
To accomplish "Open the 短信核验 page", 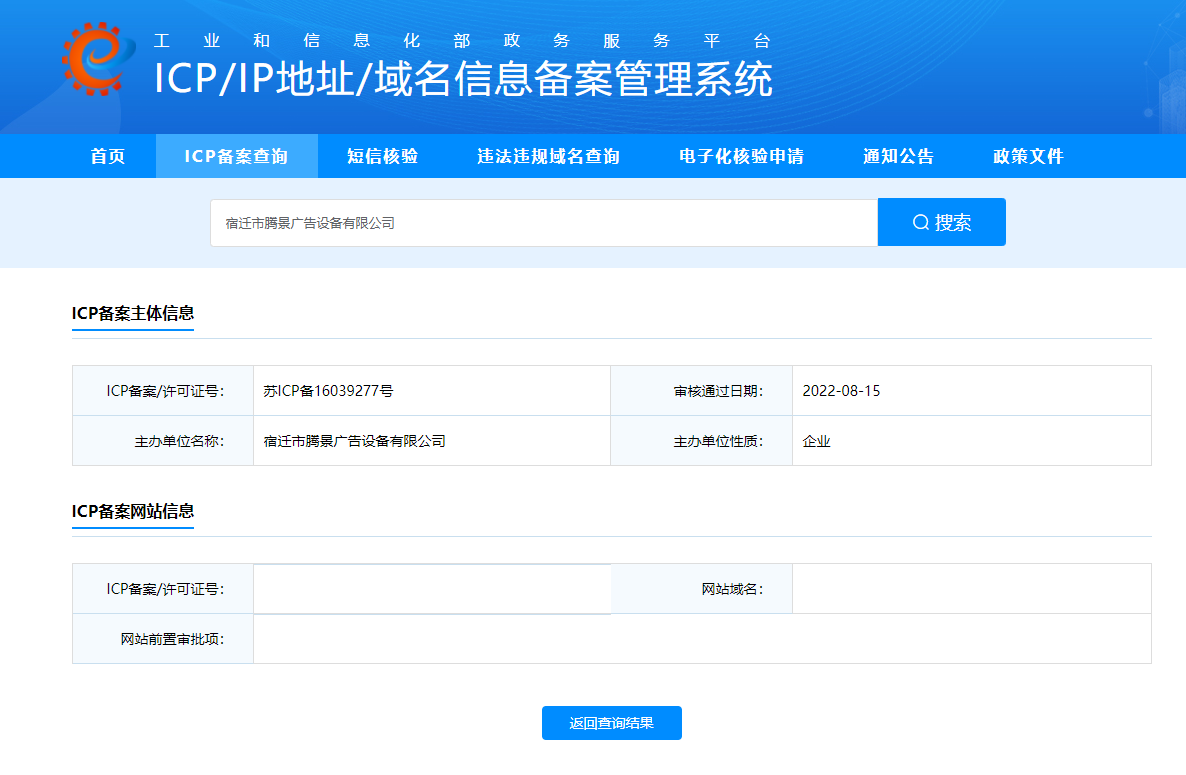I will [x=382, y=156].
